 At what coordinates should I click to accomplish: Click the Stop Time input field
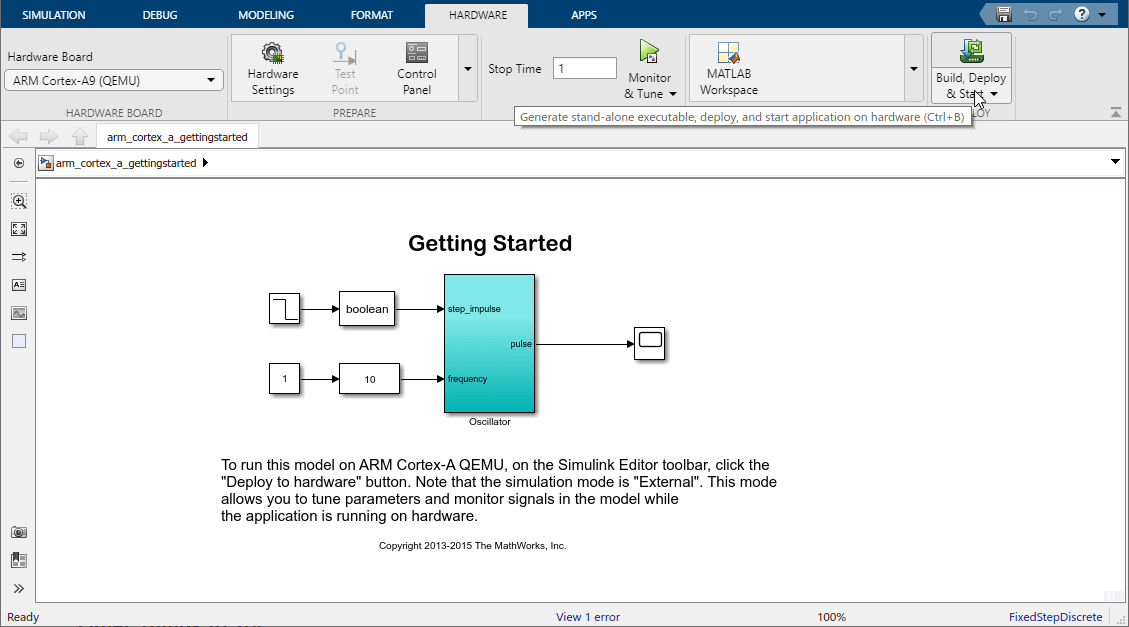[x=585, y=68]
